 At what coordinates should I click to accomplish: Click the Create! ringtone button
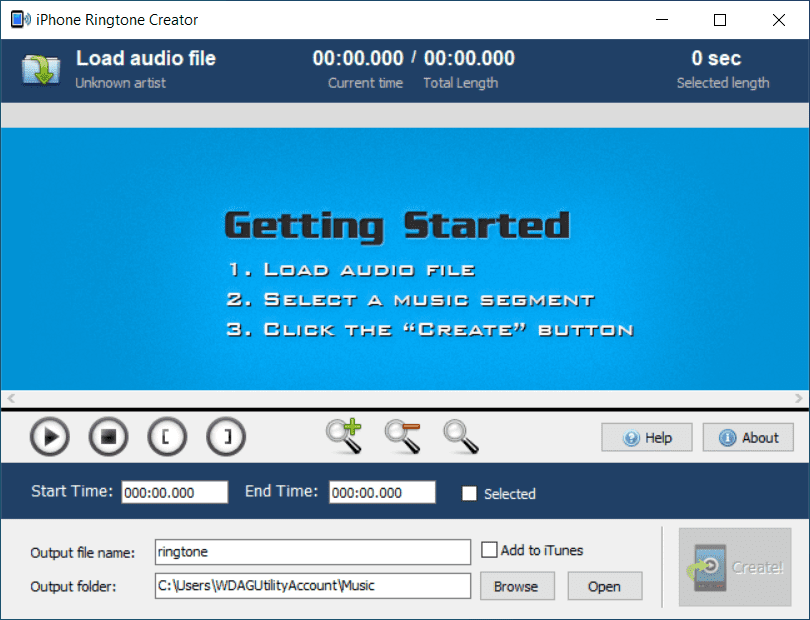pos(735,567)
